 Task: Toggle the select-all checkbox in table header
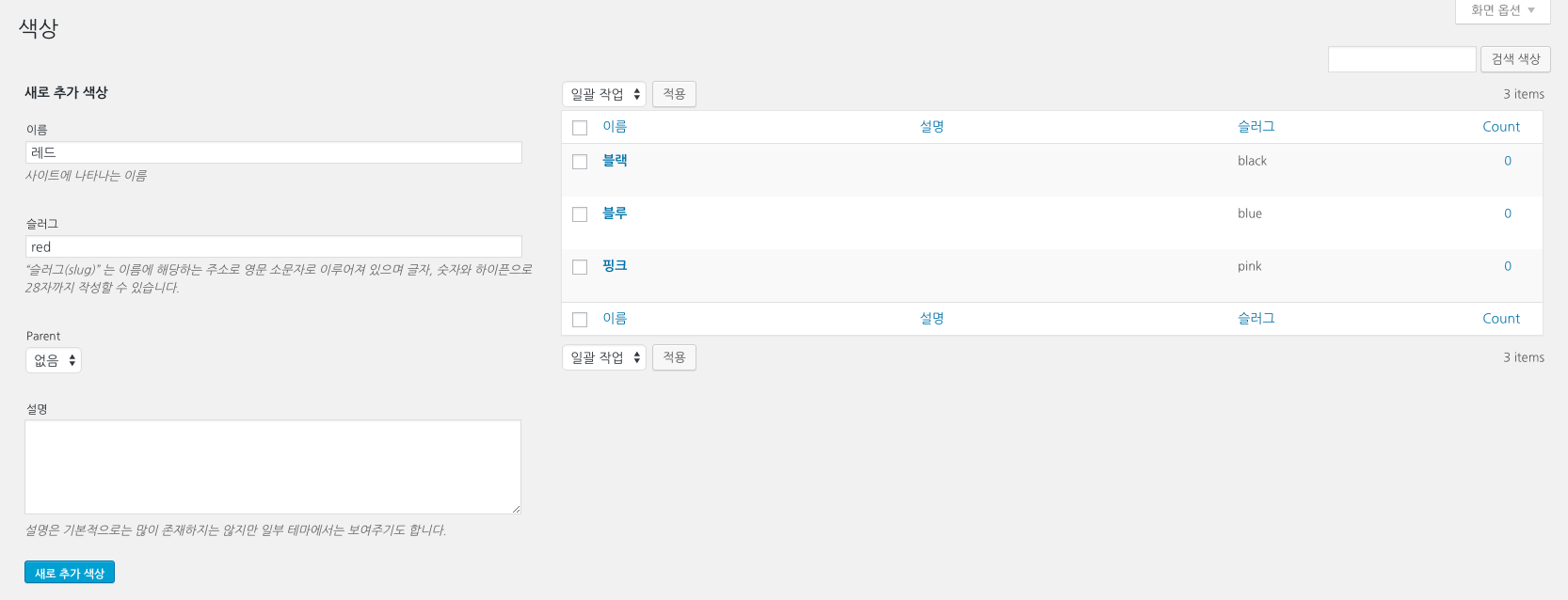(x=580, y=128)
